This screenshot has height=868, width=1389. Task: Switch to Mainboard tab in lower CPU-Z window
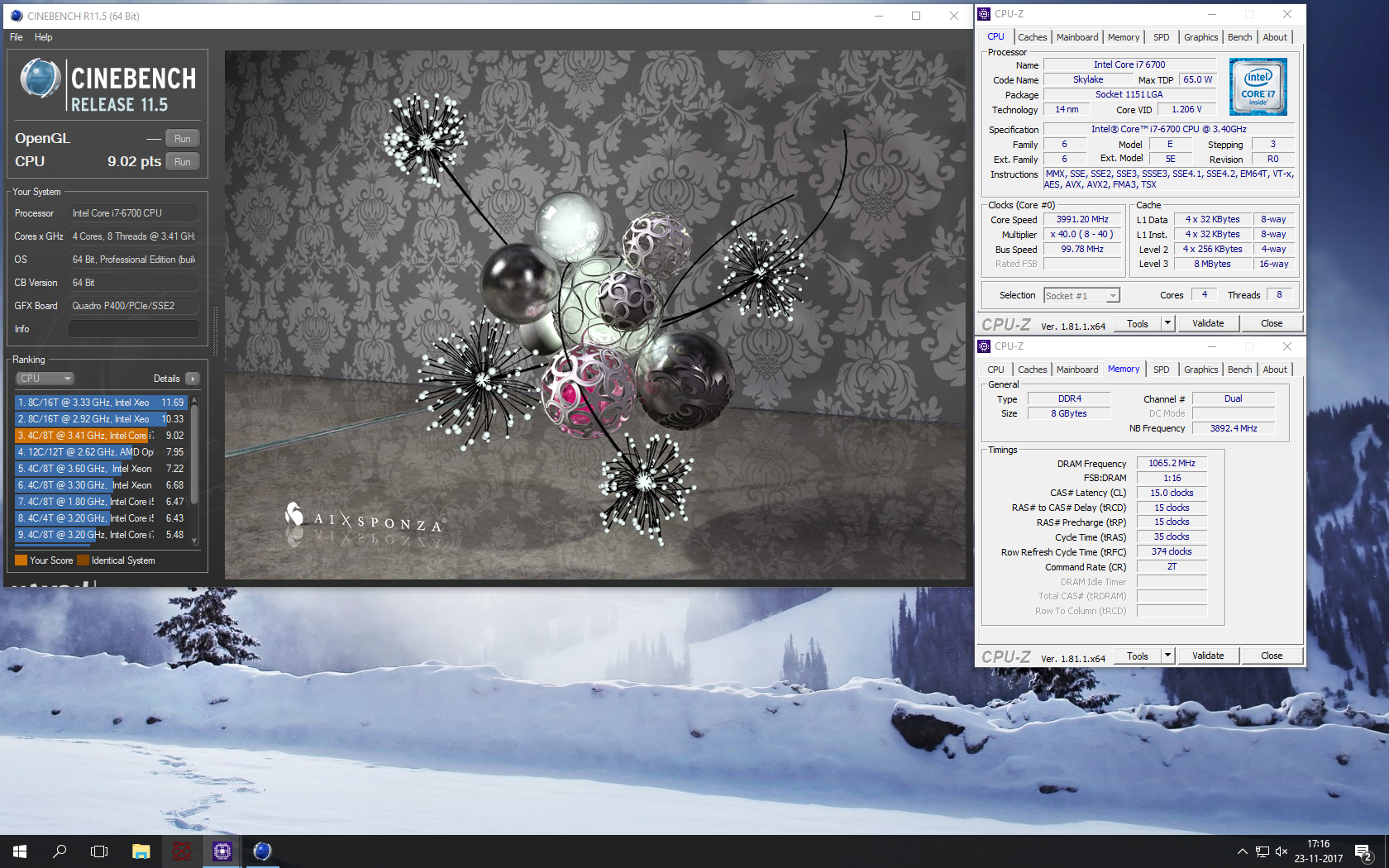click(1077, 370)
